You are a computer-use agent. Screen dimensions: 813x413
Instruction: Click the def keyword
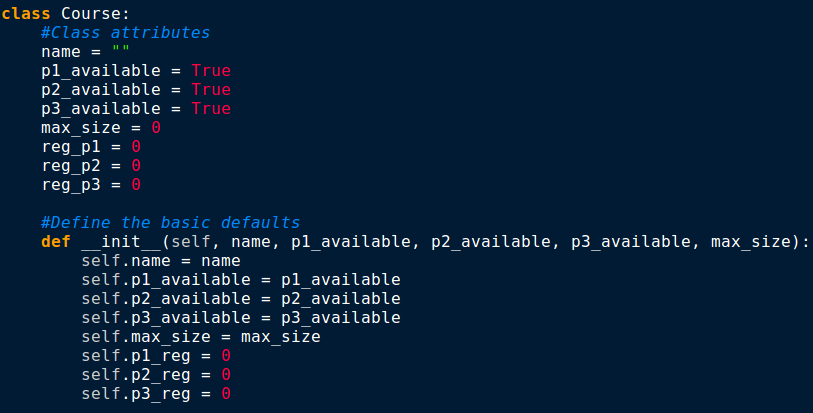[56, 241]
